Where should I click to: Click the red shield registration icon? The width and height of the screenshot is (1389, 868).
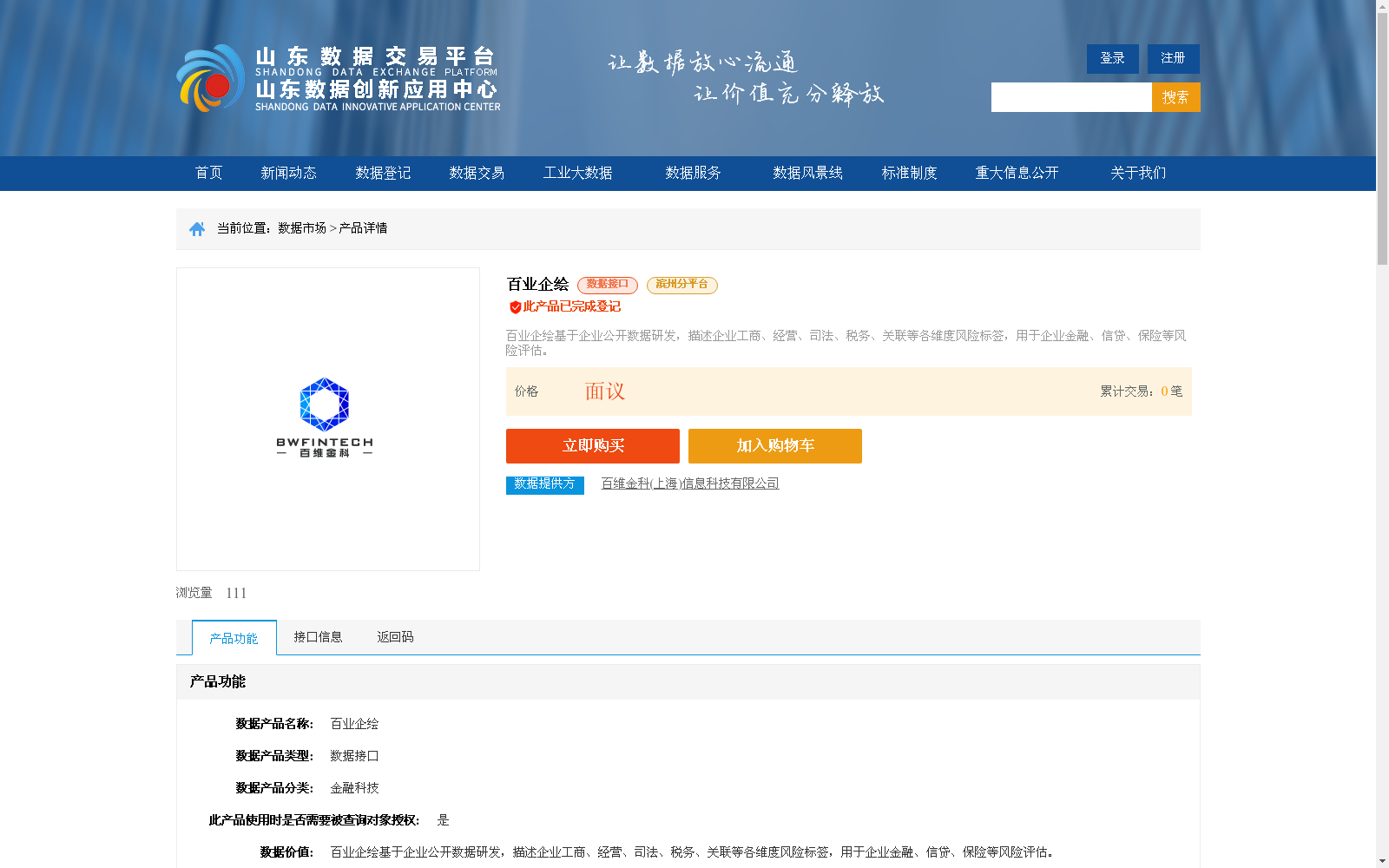(x=515, y=307)
